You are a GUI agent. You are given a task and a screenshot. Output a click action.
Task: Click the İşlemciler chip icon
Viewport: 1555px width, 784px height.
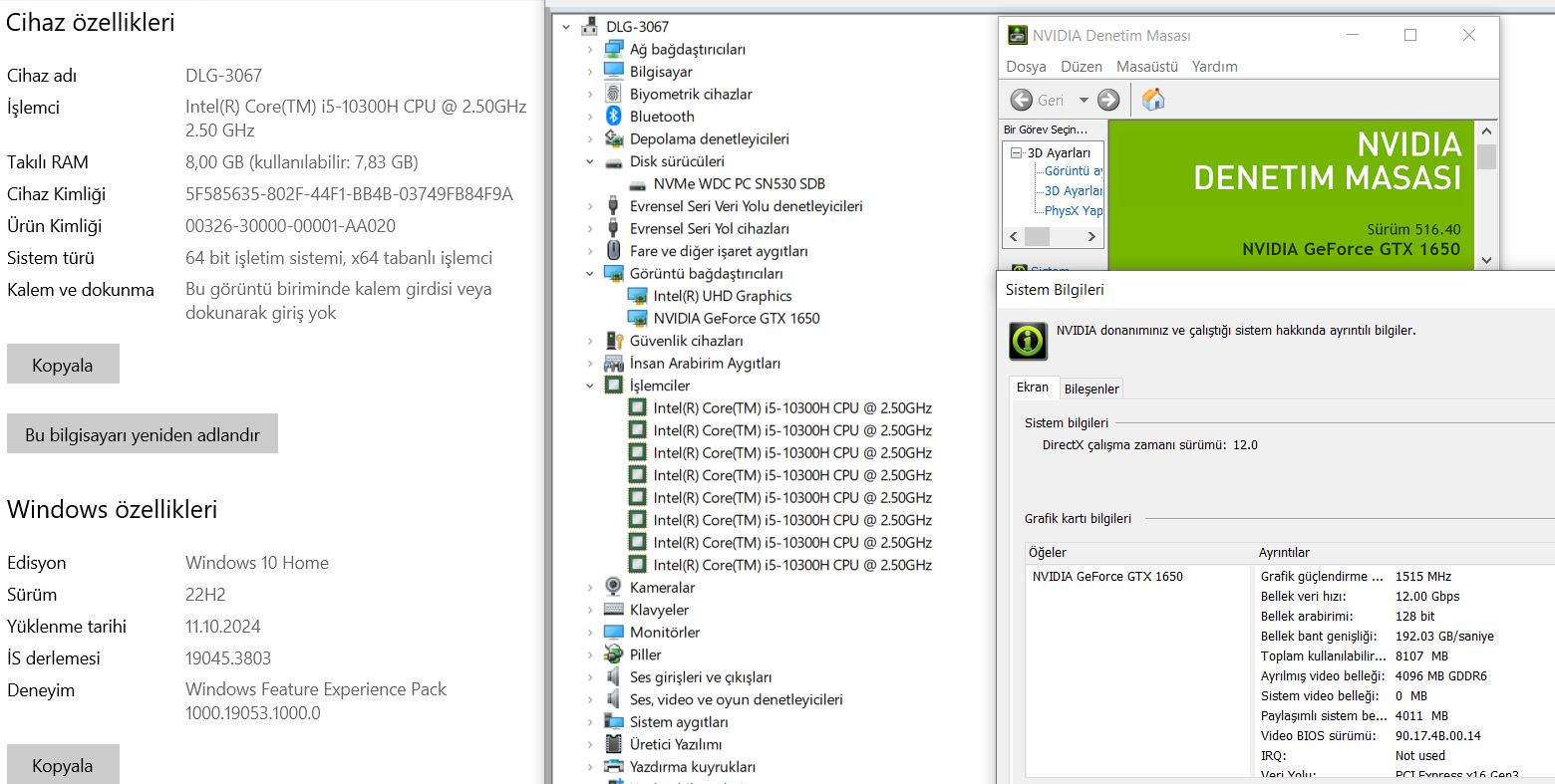click(613, 386)
